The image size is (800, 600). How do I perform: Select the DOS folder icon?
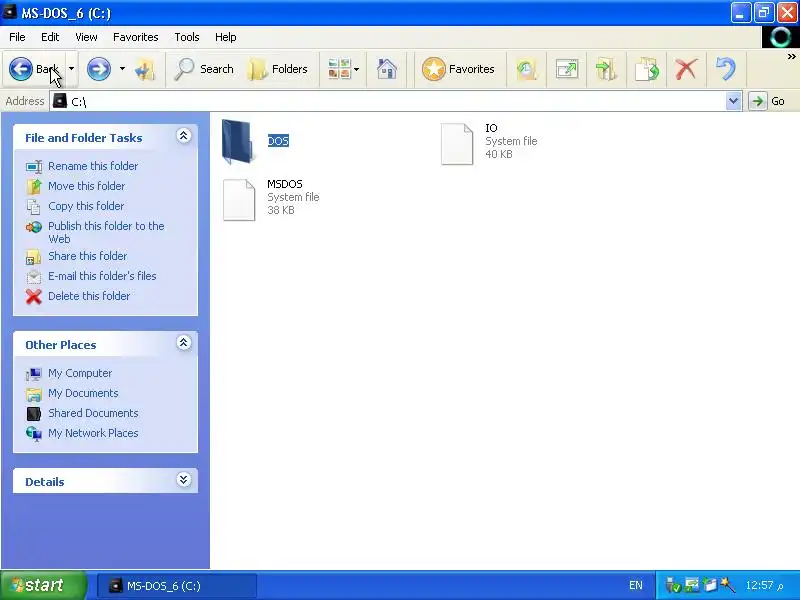pos(238,141)
